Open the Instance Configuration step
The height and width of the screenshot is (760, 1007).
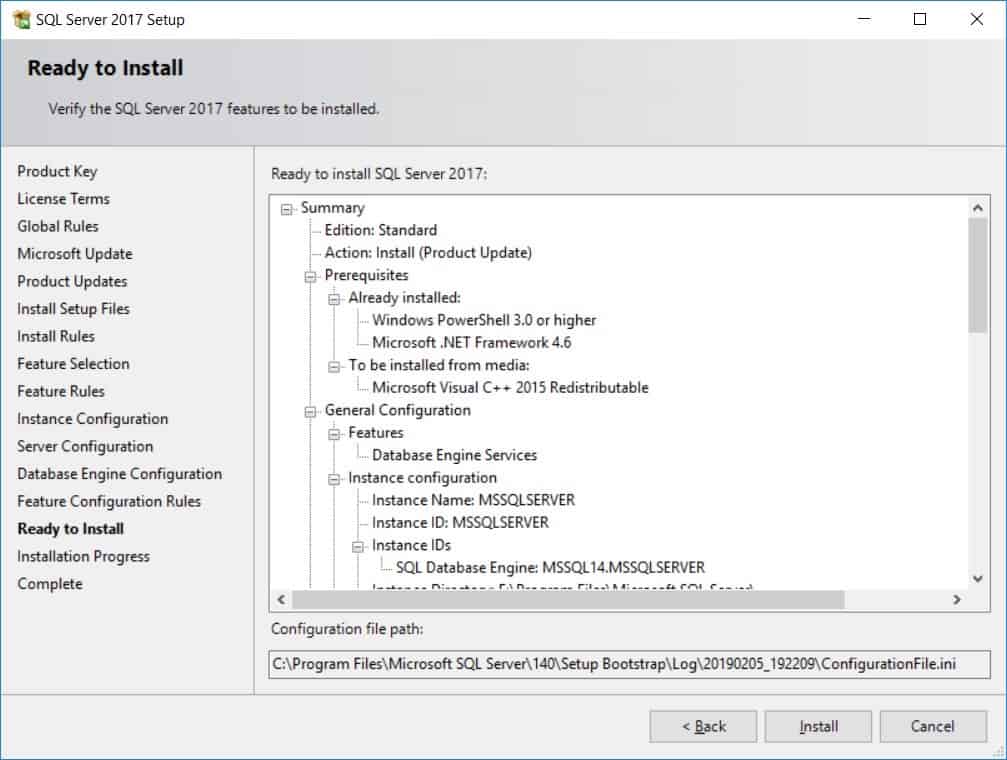coord(92,420)
